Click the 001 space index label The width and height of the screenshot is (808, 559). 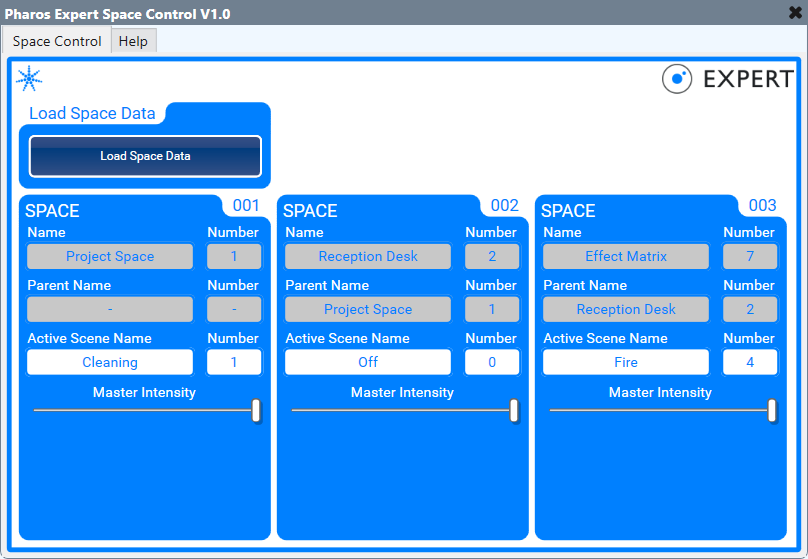[x=246, y=205]
